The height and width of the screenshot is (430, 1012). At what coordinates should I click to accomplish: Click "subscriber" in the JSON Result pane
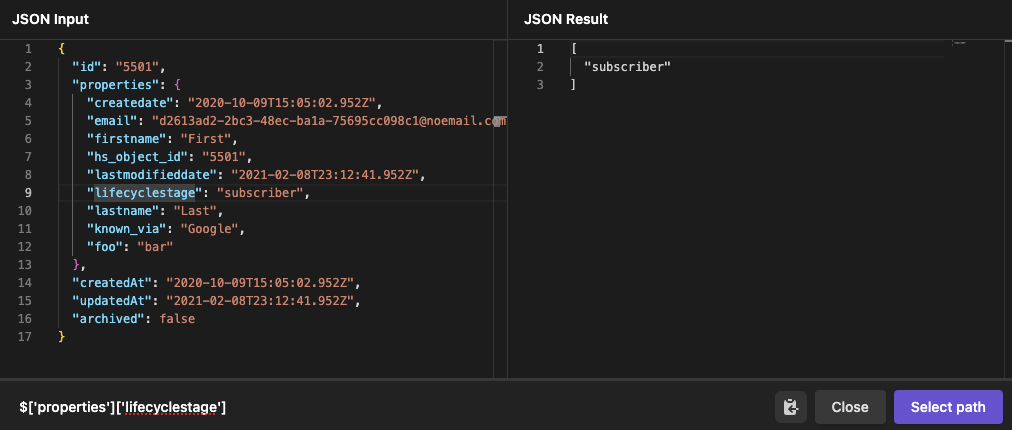tap(627, 67)
